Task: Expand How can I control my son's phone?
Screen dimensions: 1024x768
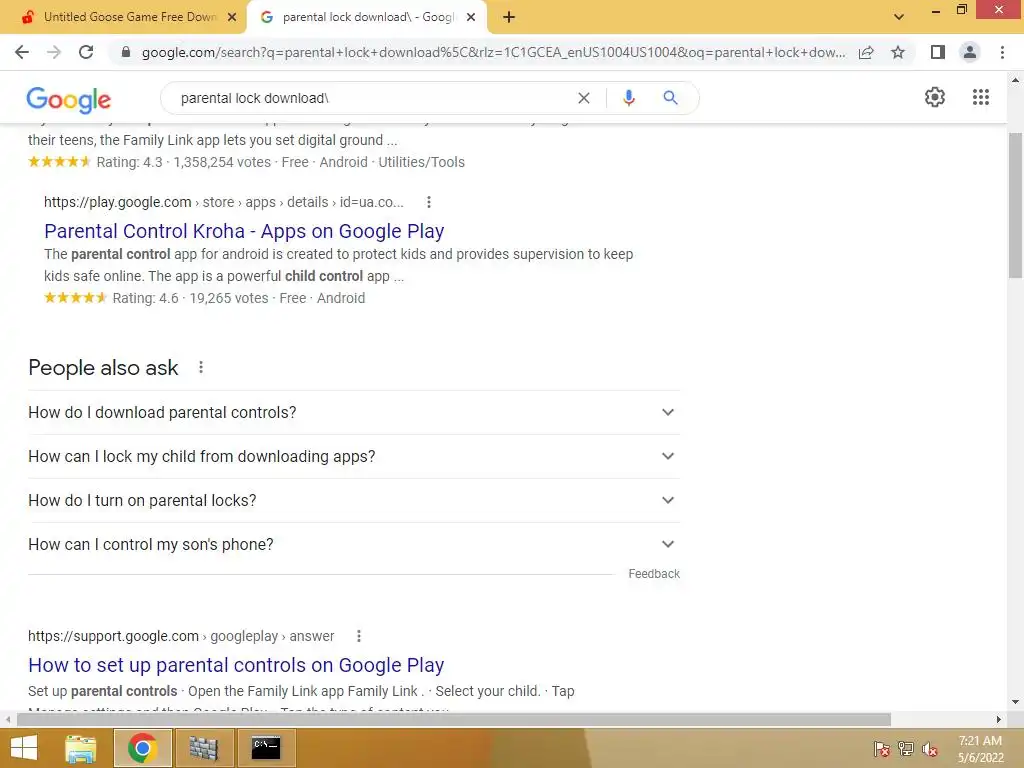Action: (x=354, y=544)
